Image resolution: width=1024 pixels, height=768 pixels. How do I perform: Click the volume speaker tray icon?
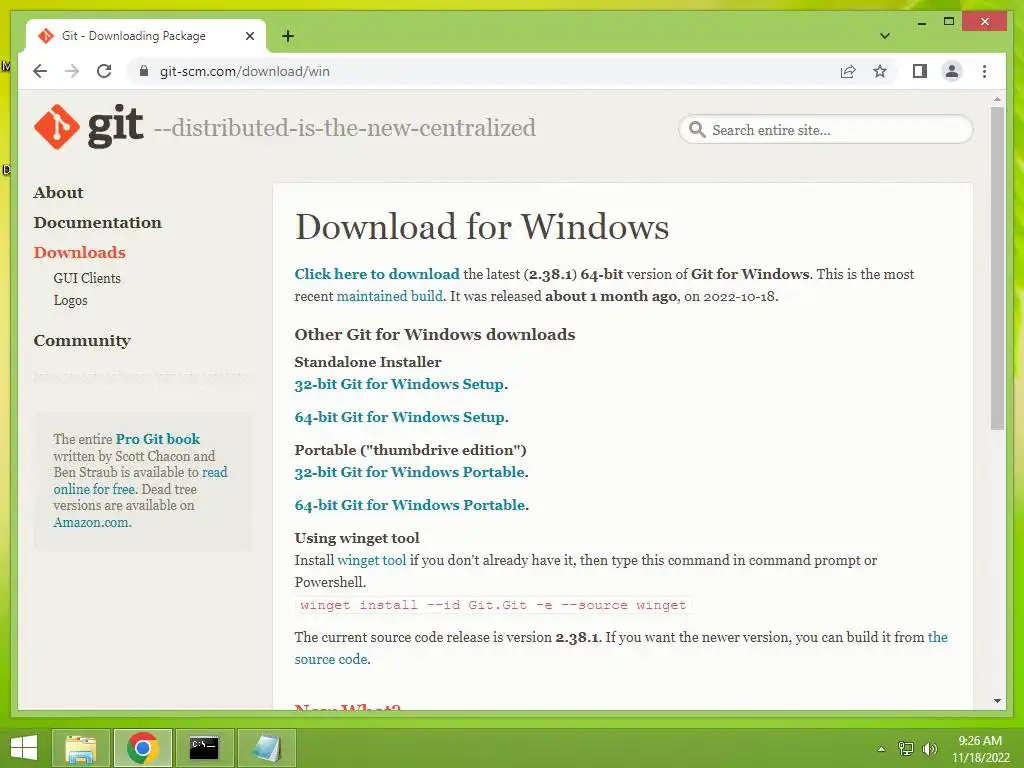[x=929, y=749]
